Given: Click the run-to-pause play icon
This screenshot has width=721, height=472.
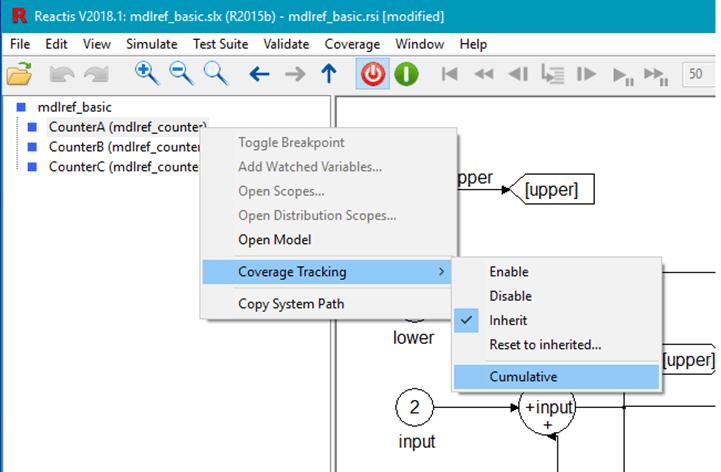Looking at the screenshot, I should [623, 76].
